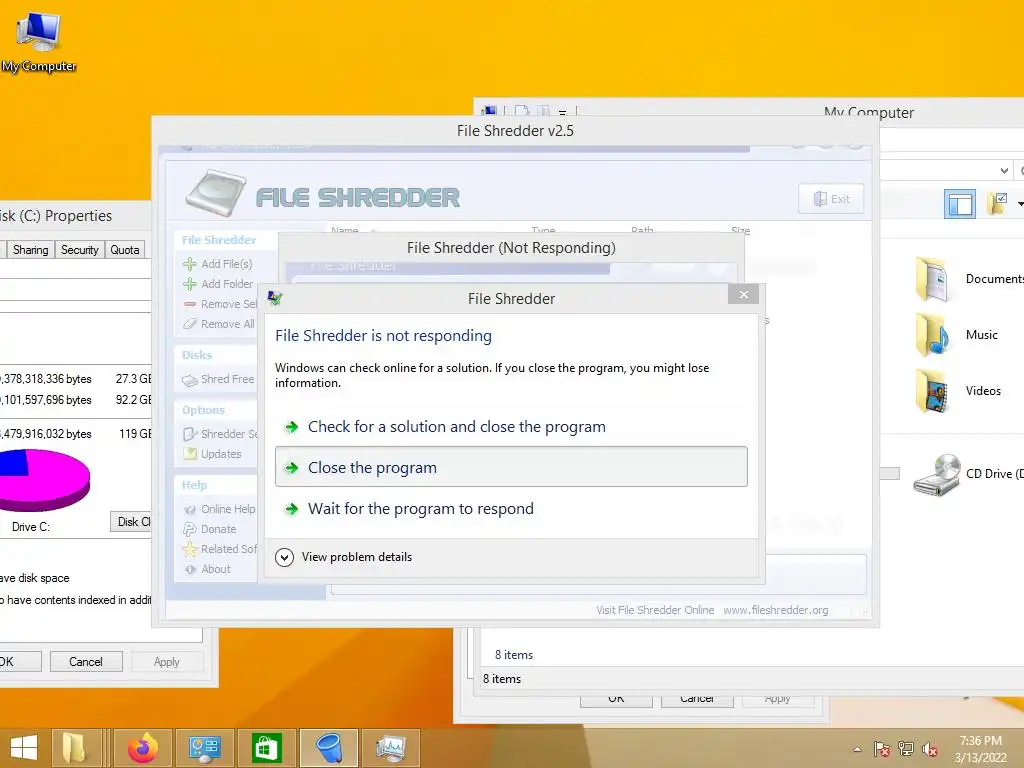The height and width of the screenshot is (768, 1024).
Task: Click My Computer desktop icon
Action: tap(39, 42)
